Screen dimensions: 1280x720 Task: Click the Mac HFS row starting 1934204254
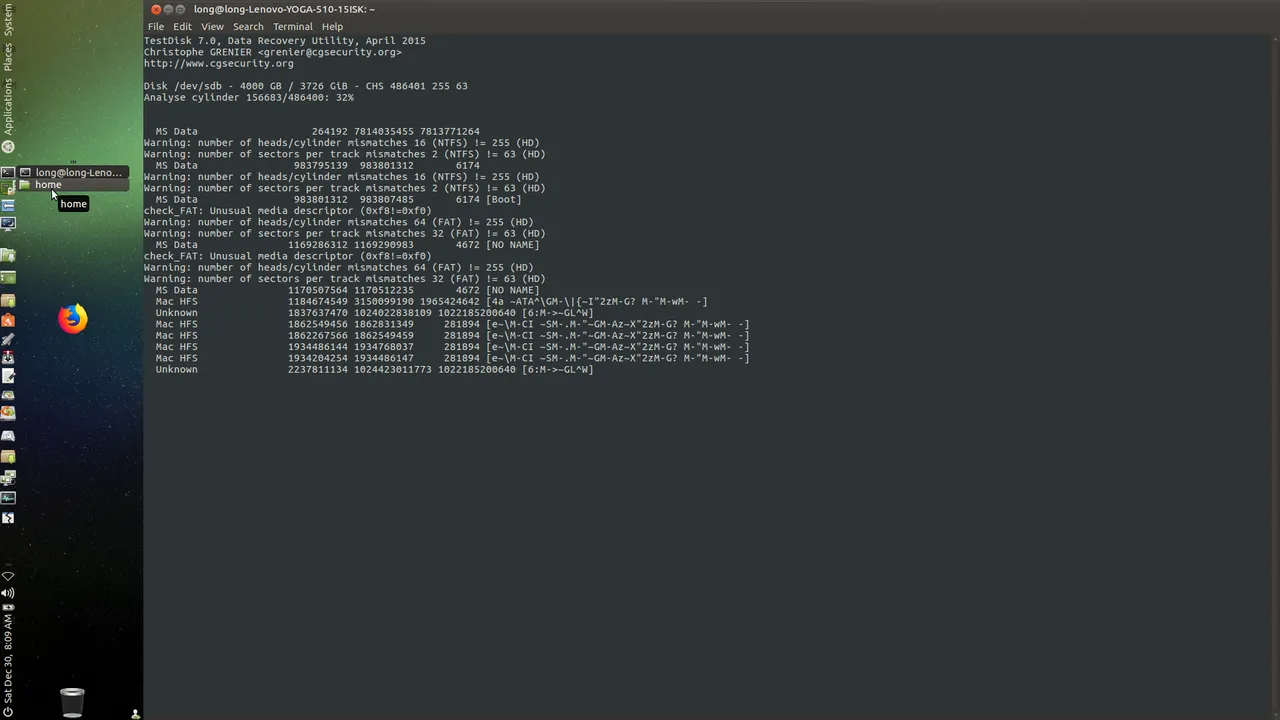point(452,358)
